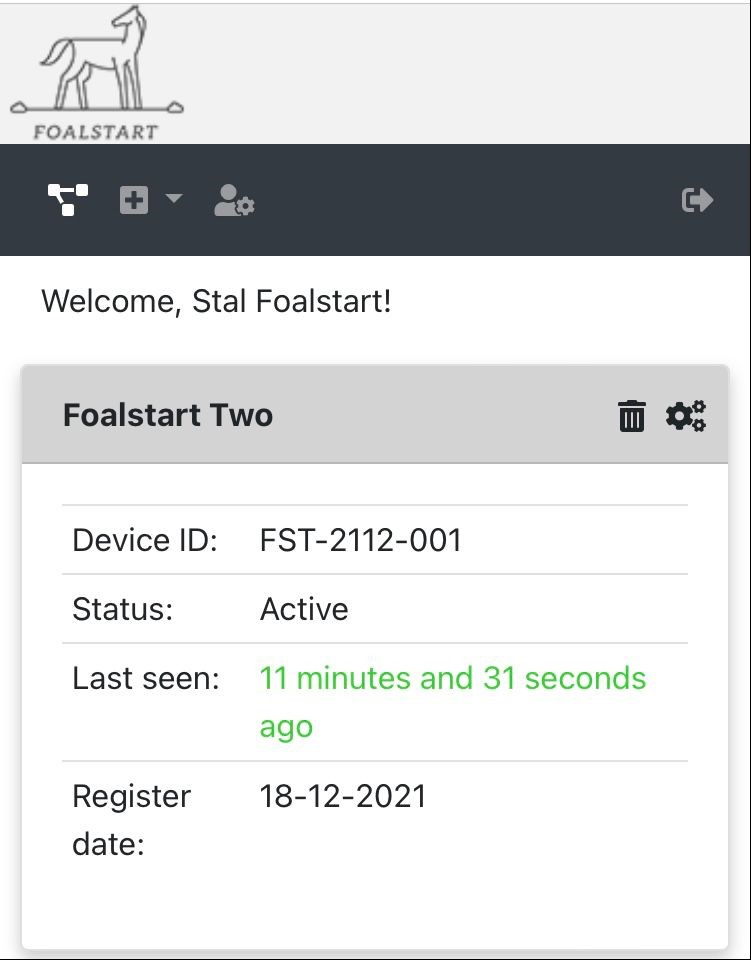Click the add device plus icon
Image resolution: width=751 pixels, height=960 pixels.
coord(134,200)
